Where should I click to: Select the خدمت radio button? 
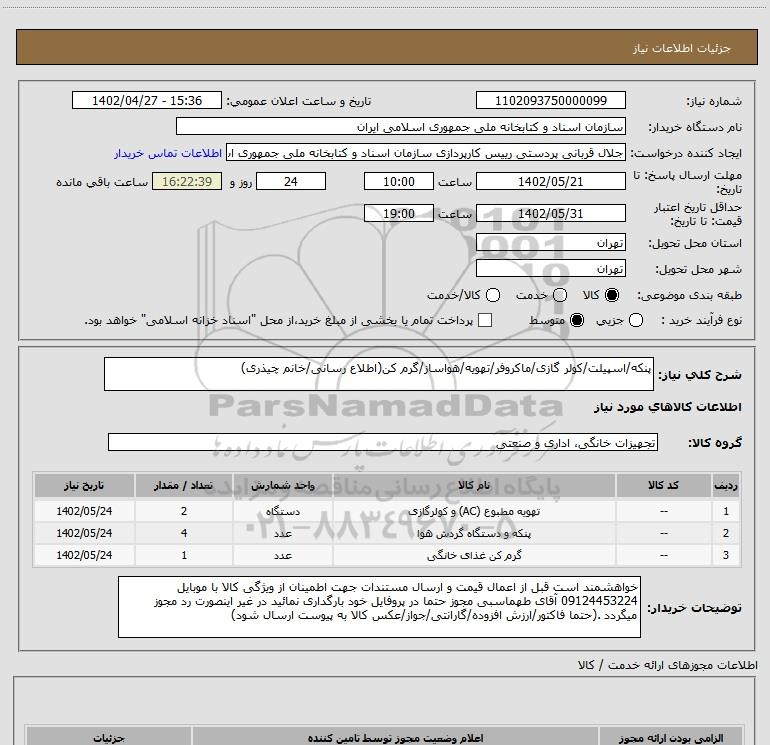pyautogui.click(x=560, y=295)
